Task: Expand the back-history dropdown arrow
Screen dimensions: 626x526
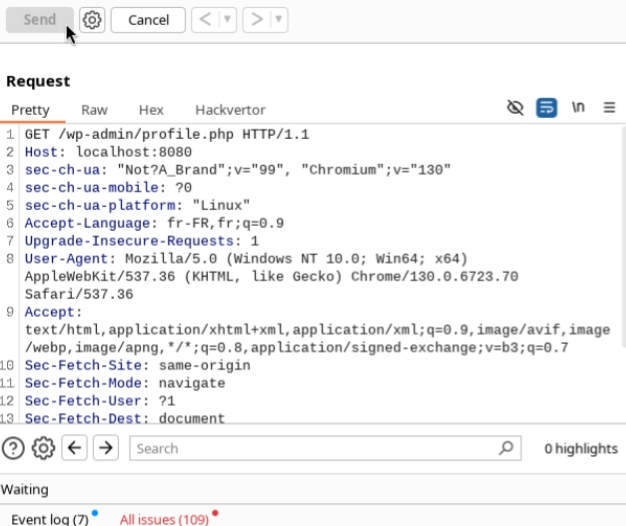Action: point(226,19)
